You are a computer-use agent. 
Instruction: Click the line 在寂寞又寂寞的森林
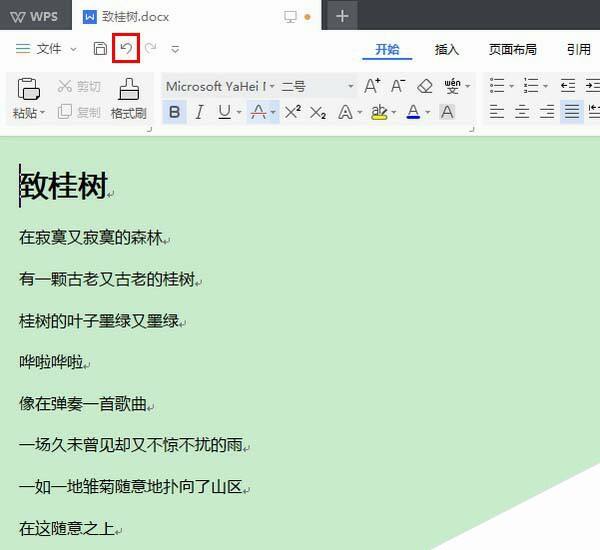[91, 238]
